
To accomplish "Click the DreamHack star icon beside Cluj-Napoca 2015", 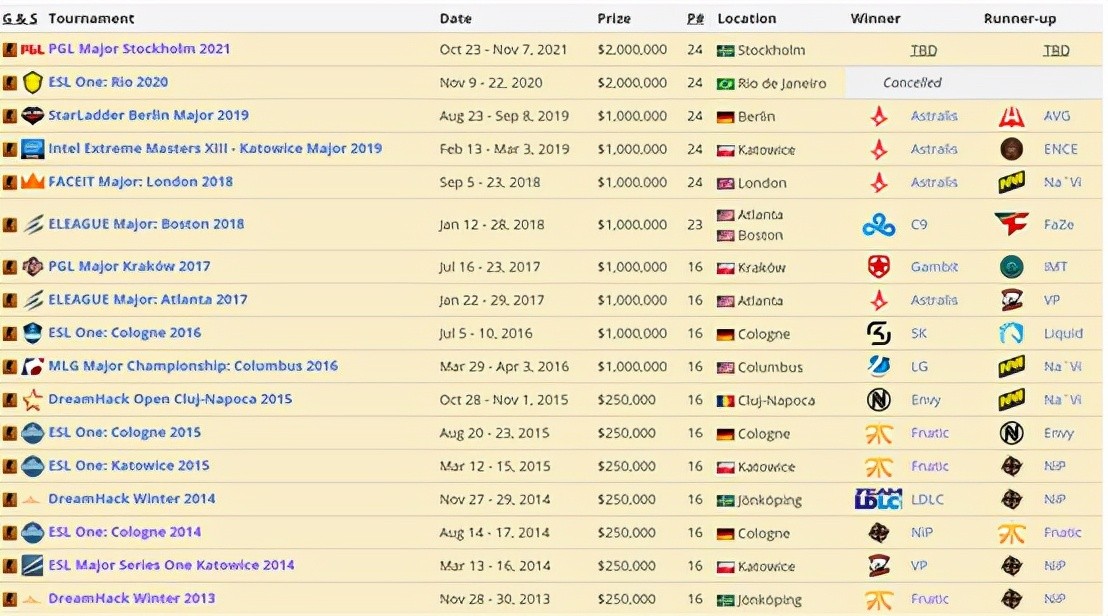I will pyautogui.click(x=33, y=401).
